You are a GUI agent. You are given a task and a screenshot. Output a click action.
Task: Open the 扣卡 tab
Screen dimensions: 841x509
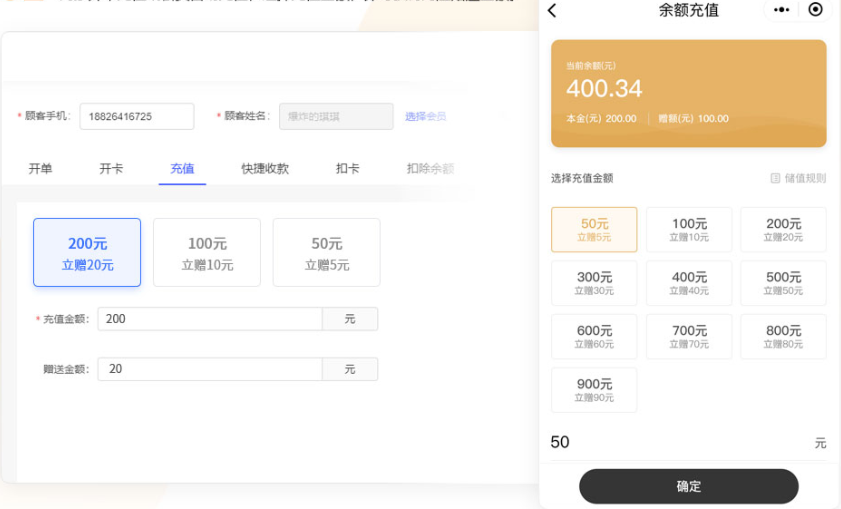click(x=348, y=168)
